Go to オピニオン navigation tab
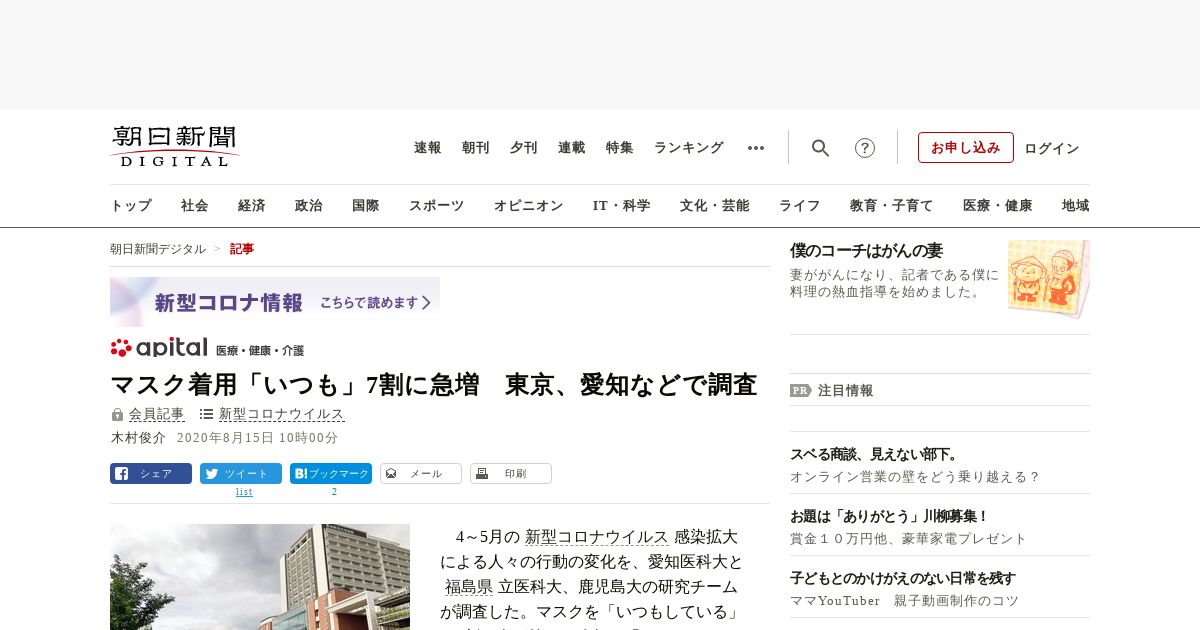Screen dimensions: 1200x630 pos(528,206)
